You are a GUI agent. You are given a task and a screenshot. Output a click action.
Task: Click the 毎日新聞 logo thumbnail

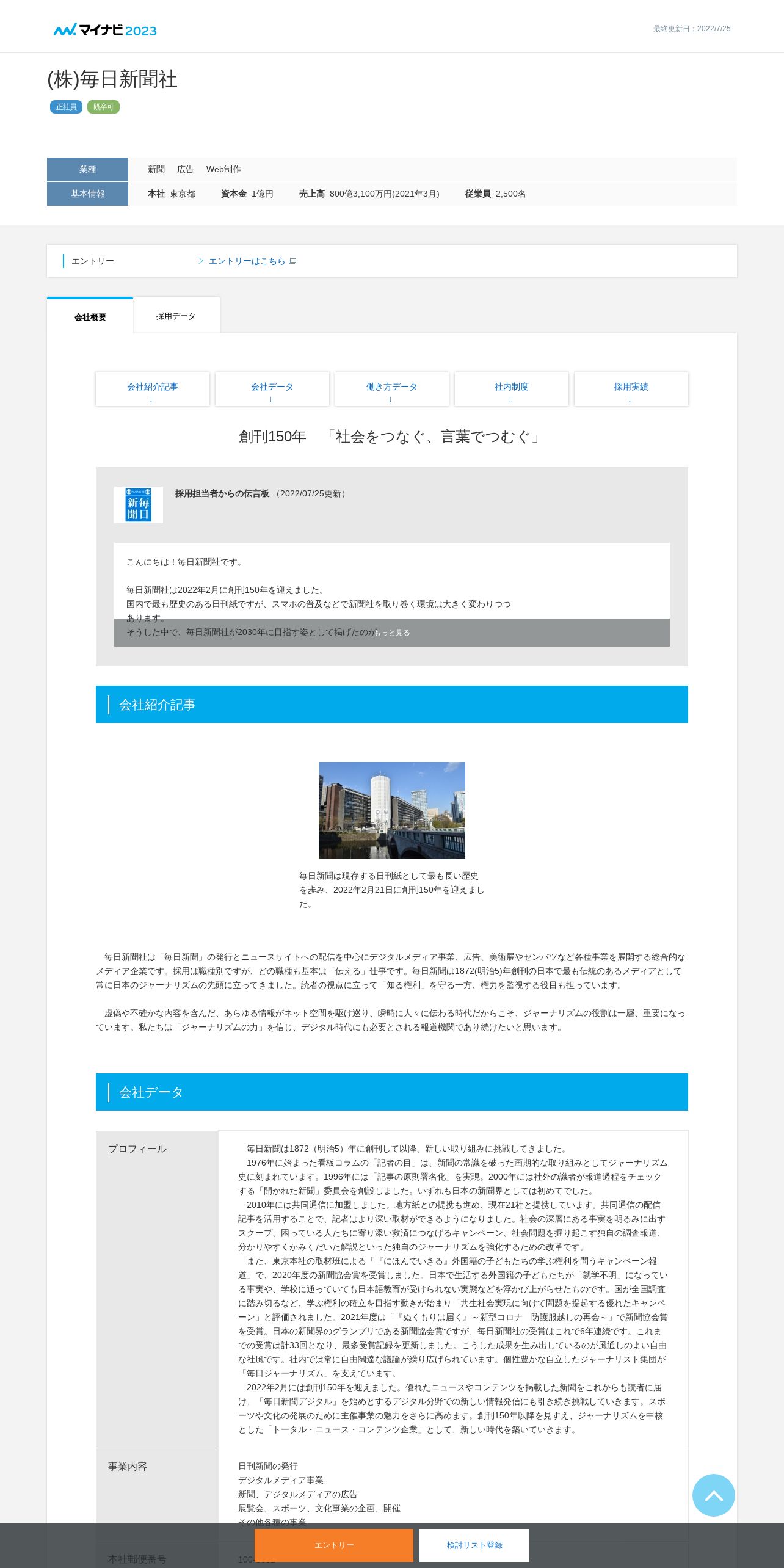point(138,504)
